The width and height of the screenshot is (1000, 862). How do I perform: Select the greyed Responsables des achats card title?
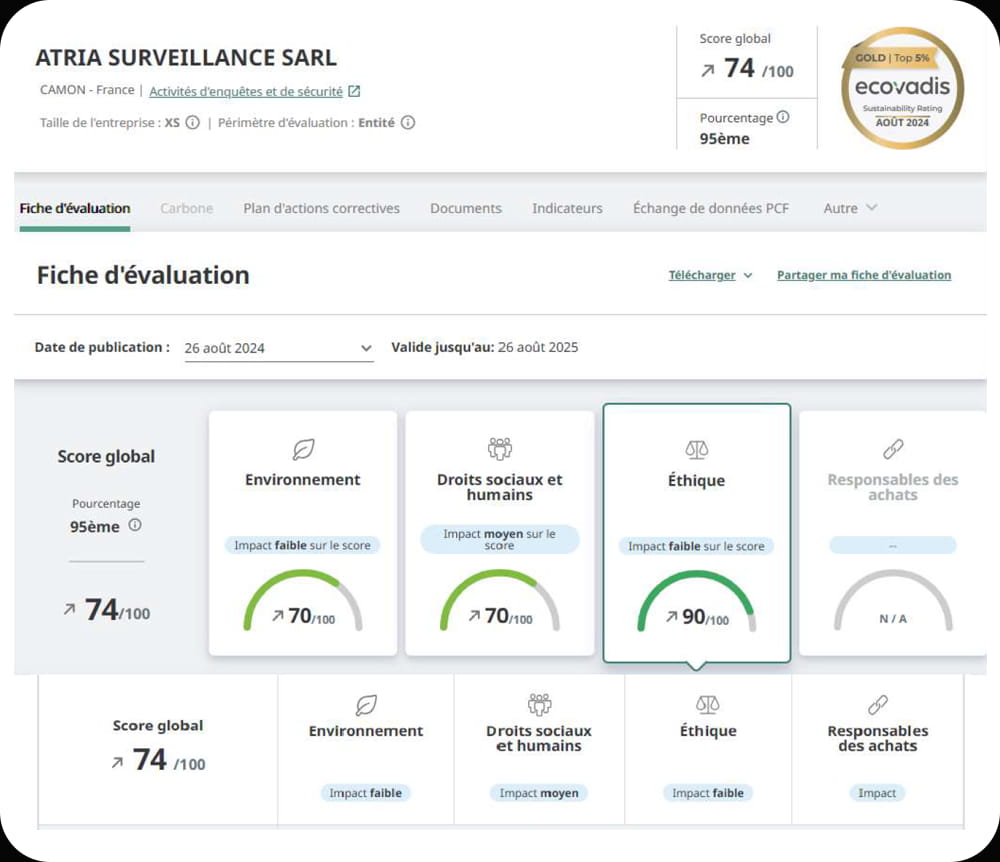coord(893,487)
